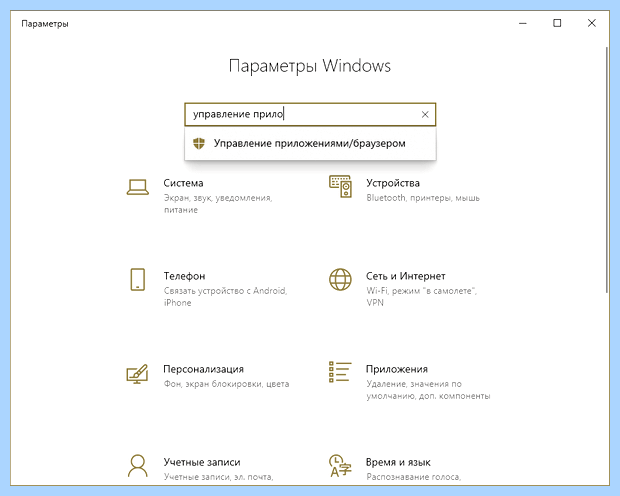This screenshot has height=496, width=620.
Task: Open the Система category link
Action: (x=183, y=183)
